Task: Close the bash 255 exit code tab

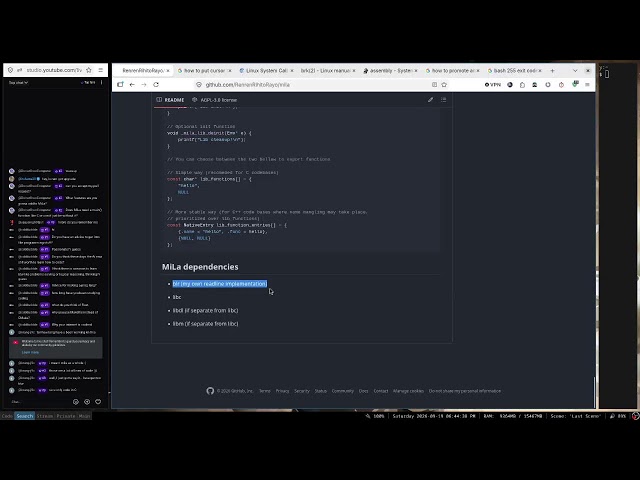Action: 540,71
